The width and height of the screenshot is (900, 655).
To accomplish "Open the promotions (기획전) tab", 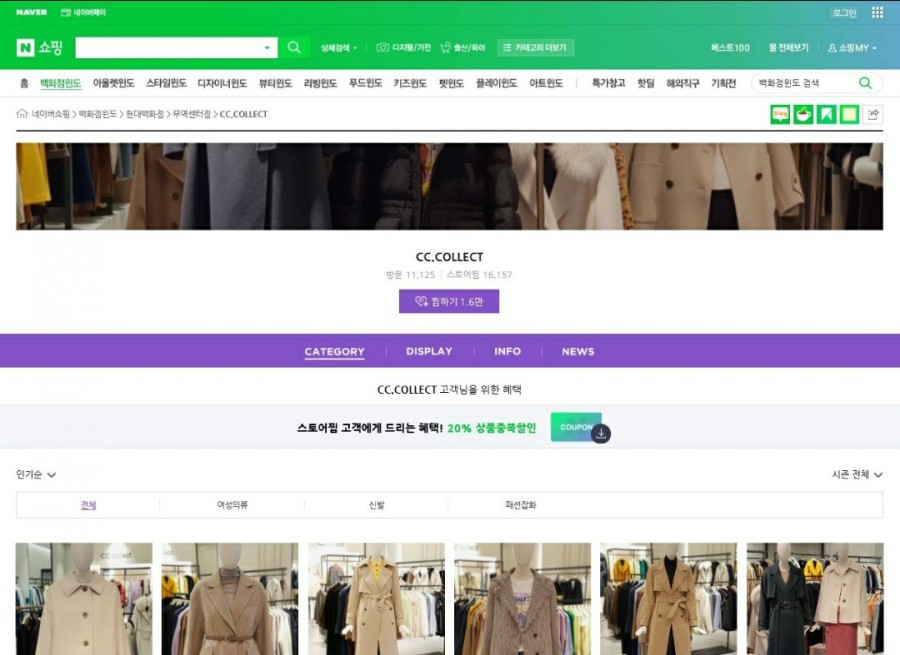I will [723, 83].
